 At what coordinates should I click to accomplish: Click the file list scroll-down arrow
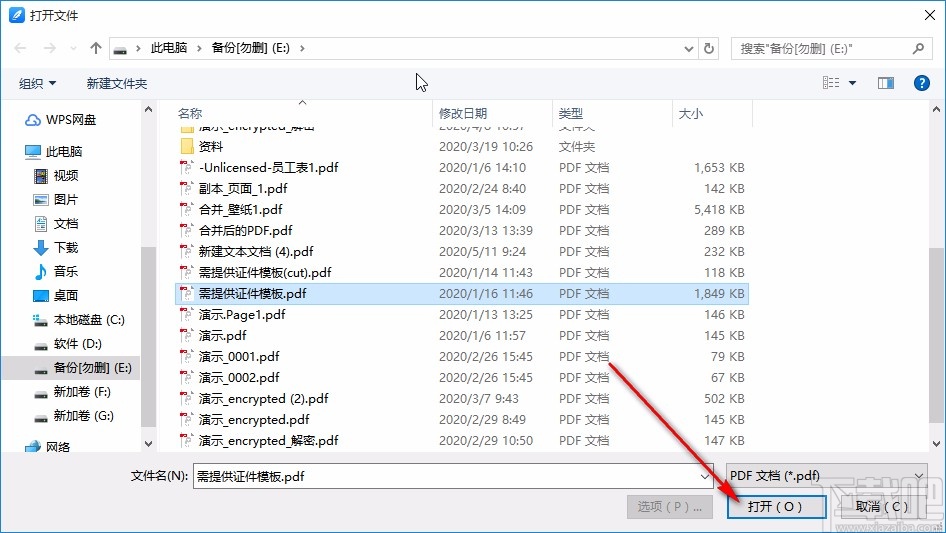(x=936, y=444)
